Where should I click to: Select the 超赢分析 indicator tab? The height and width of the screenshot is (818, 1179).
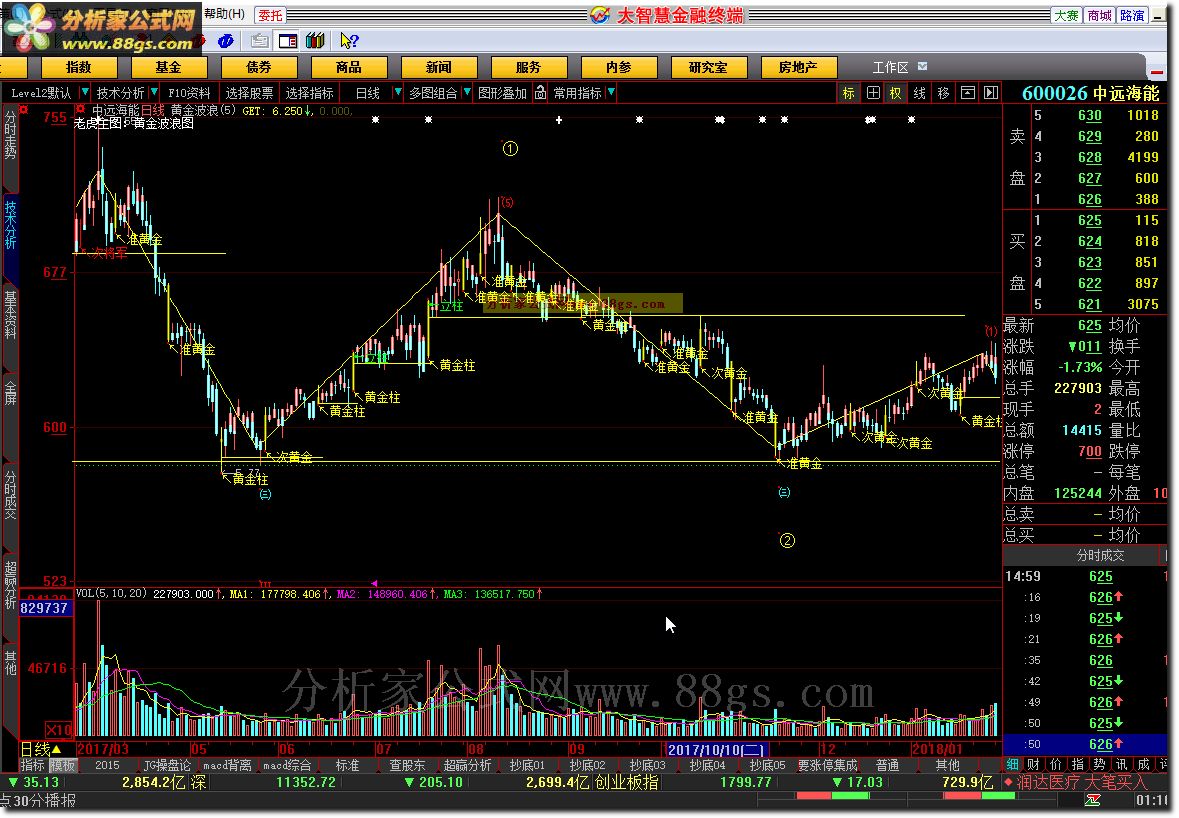[x=468, y=765]
